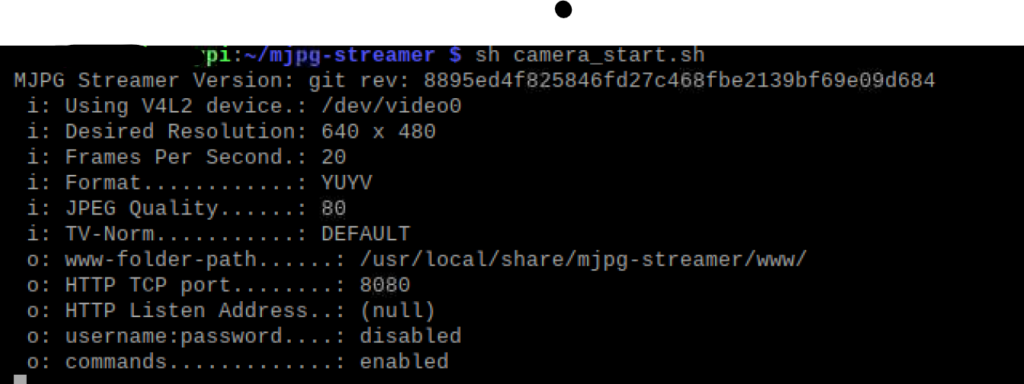1024x384 pixels.
Task: Click the 640 x 480 resolution value
Action: 378,131
